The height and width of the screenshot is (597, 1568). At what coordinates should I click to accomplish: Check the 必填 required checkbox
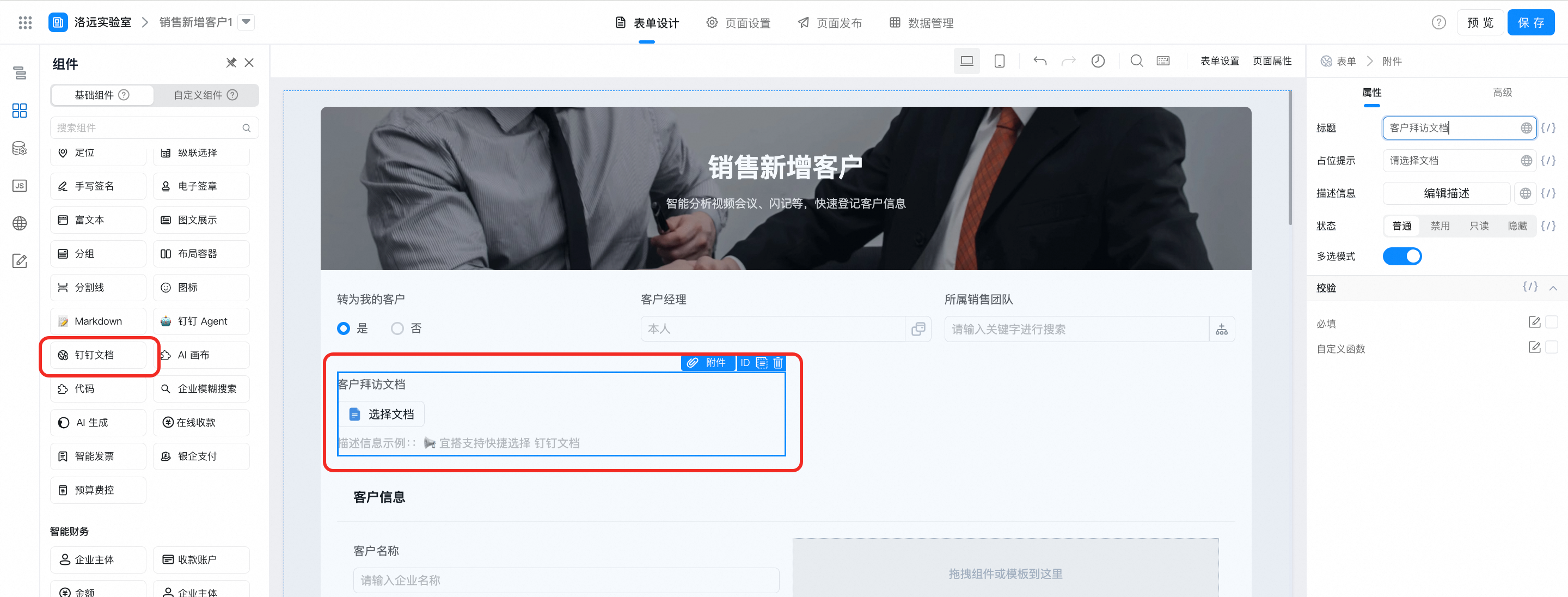pyautogui.click(x=1552, y=321)
